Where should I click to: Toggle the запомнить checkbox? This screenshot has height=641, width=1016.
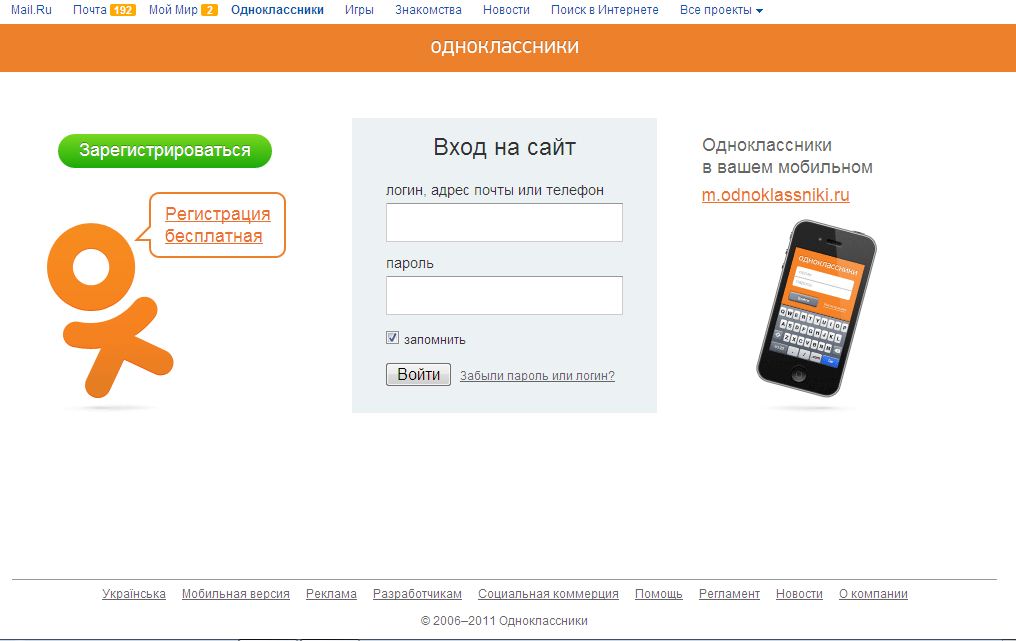pyautogui.click(x=392, y=338)
